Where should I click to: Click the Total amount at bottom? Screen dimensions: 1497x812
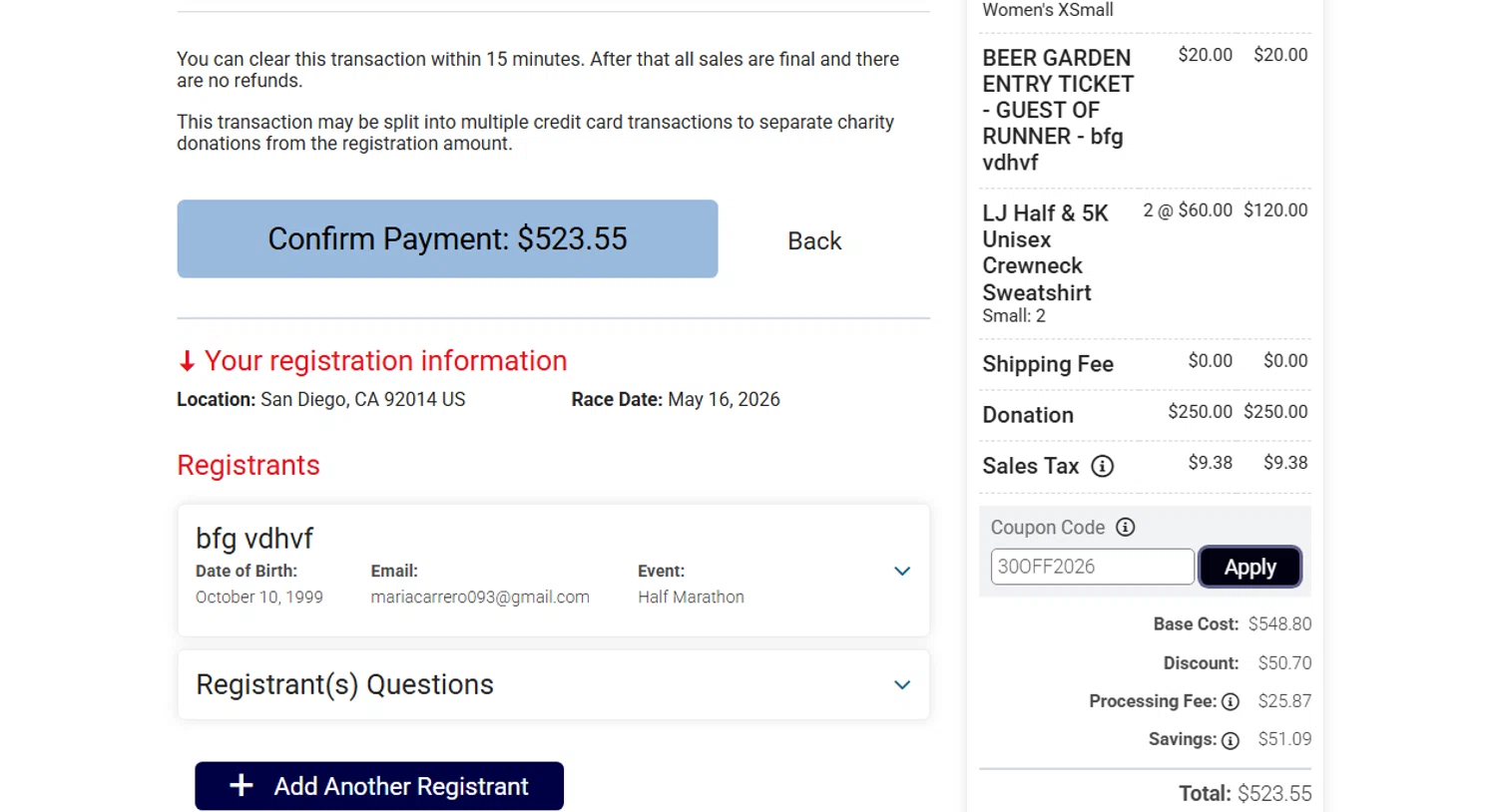tap(1273, 794)
